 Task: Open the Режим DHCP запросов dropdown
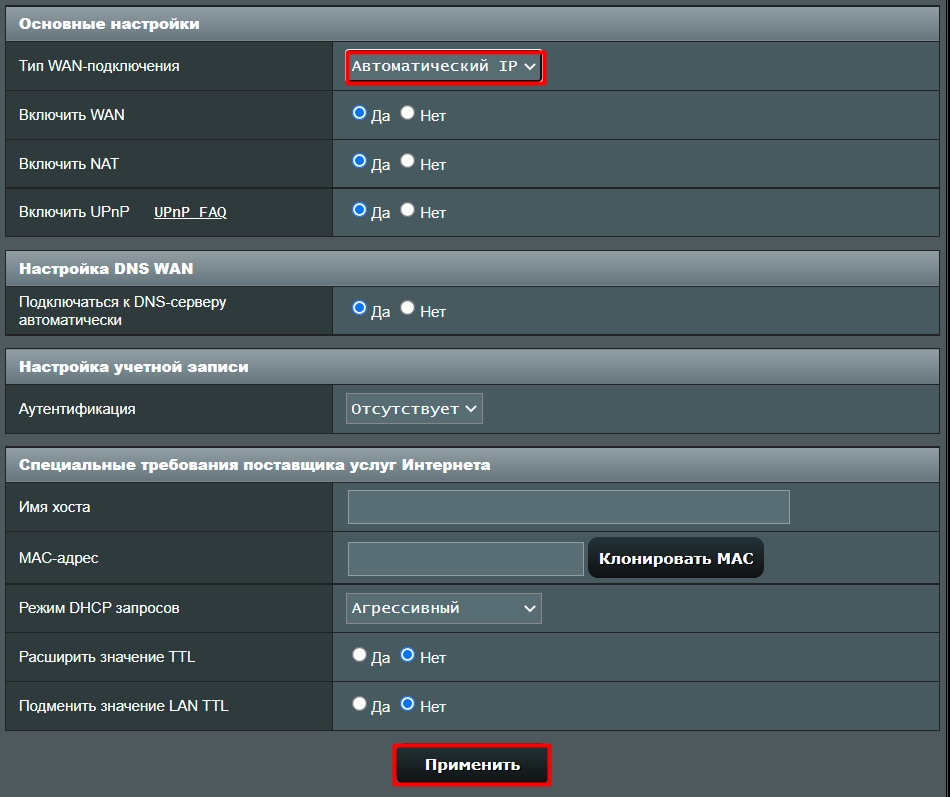[443, 609]
